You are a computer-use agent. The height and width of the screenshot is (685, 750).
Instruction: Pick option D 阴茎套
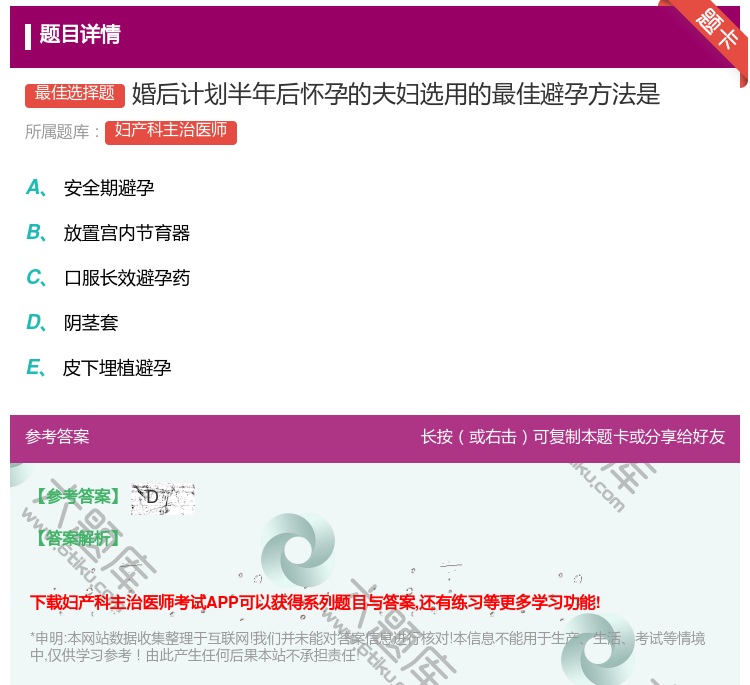point(72,323)
